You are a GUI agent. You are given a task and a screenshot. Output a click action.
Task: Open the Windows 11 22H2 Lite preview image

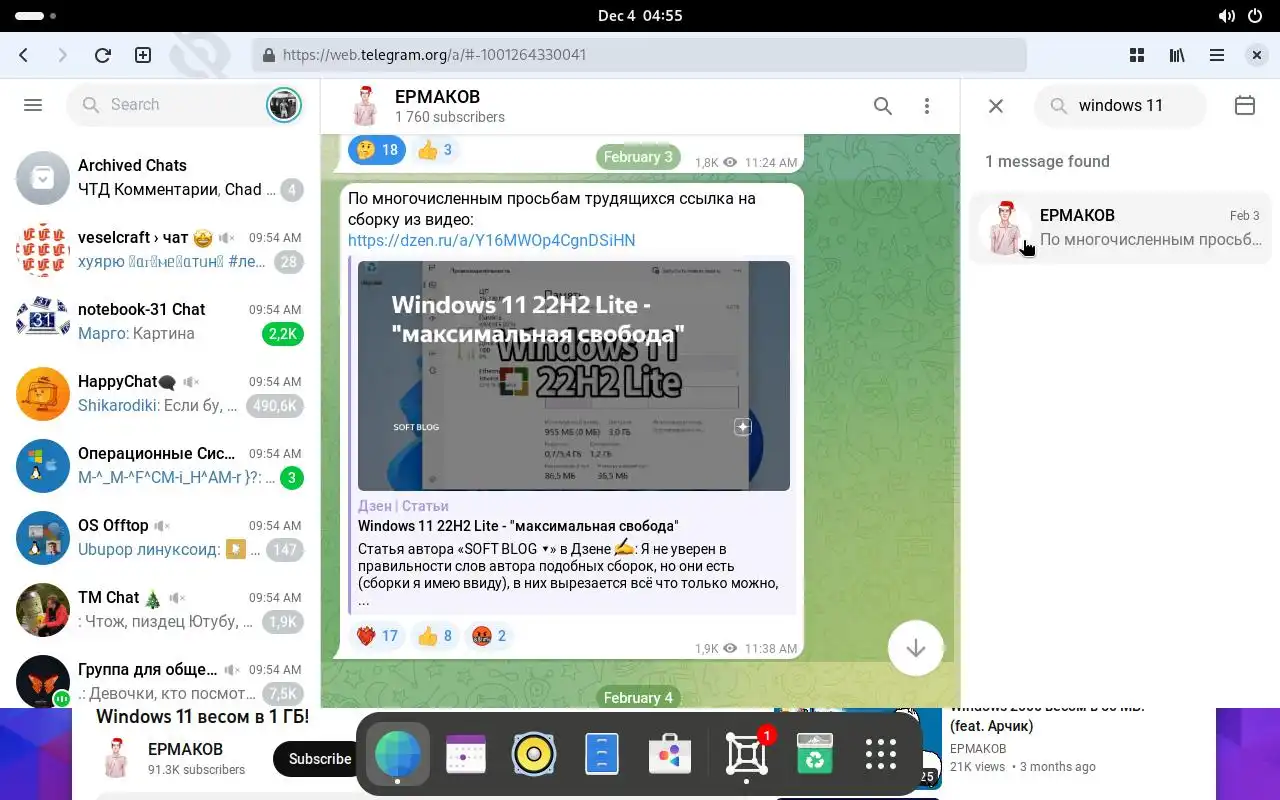574,376
